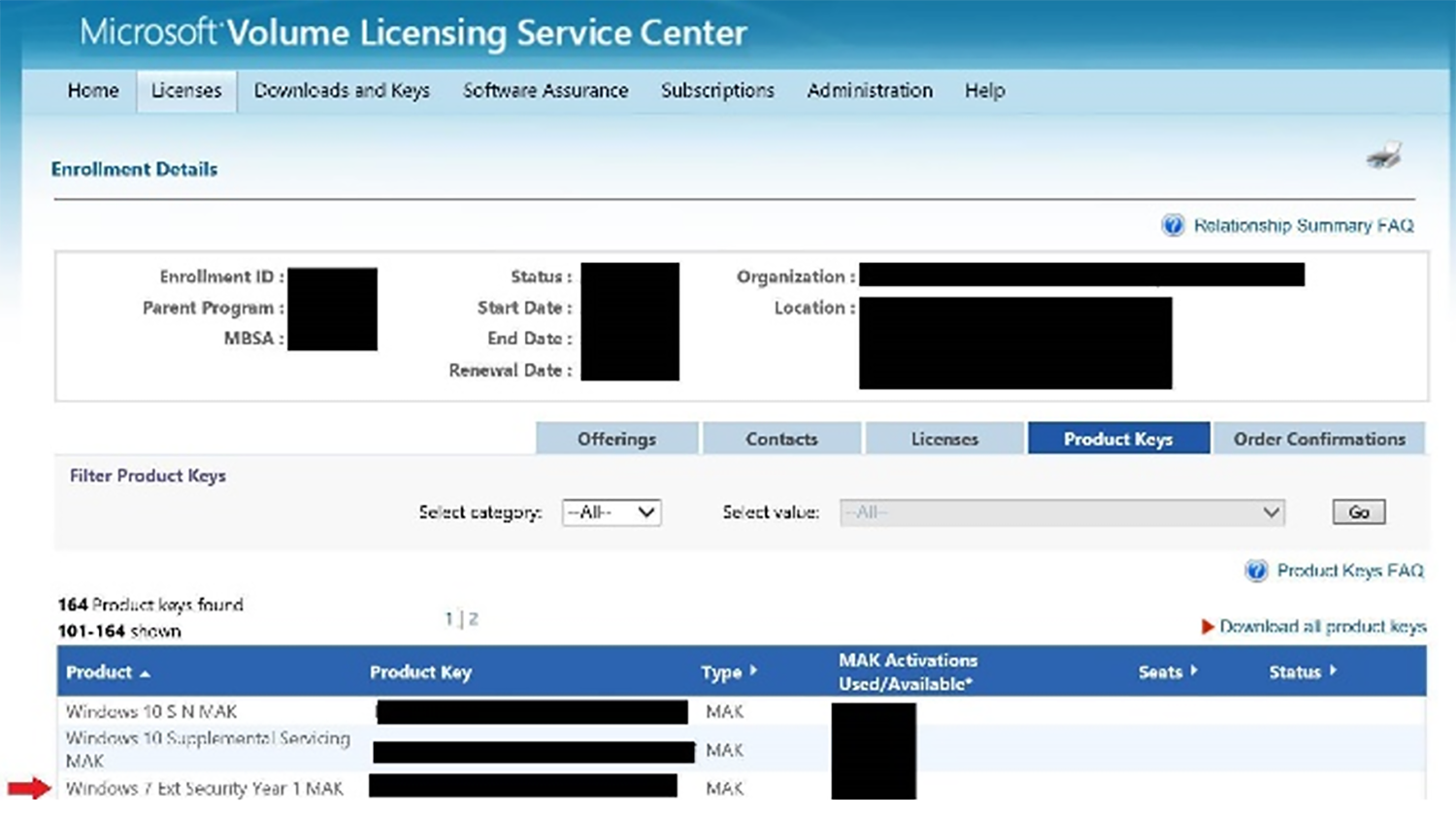Expand the Select category dropdown
This screenshot has width=1456, height=820.
(612, 511)
